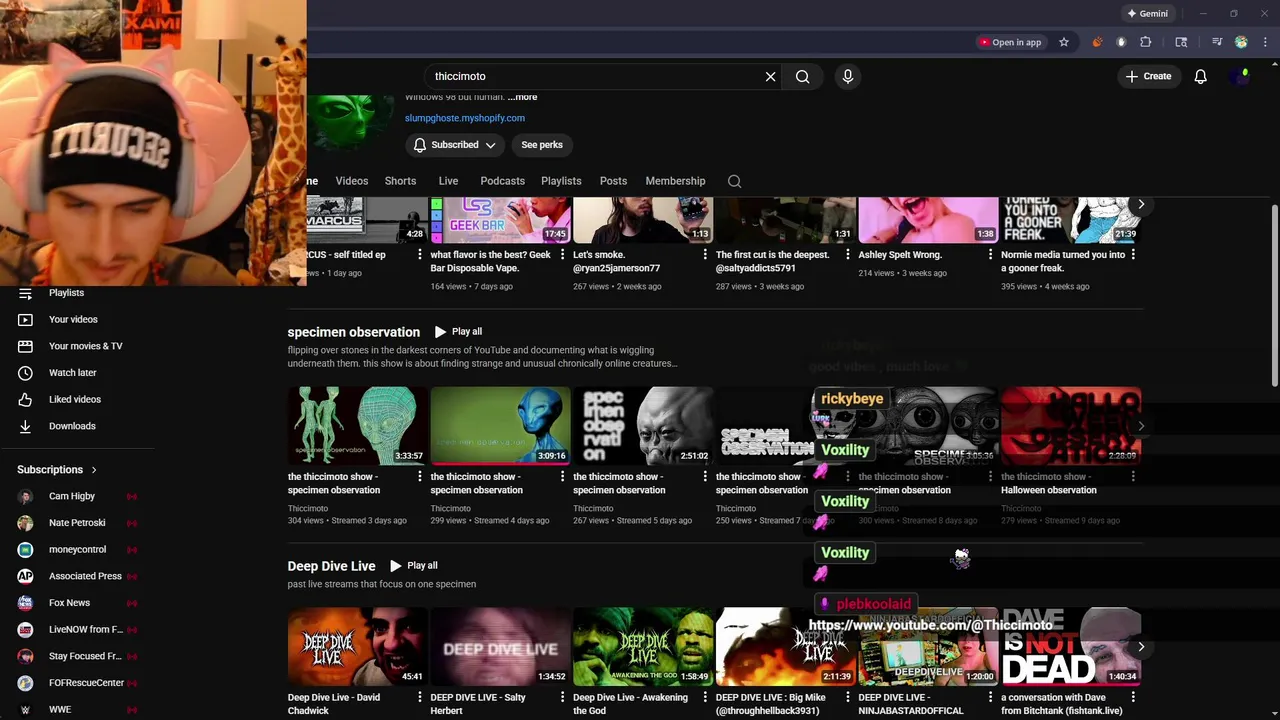Start voice search with the microphone icon

tap(847, 76)
